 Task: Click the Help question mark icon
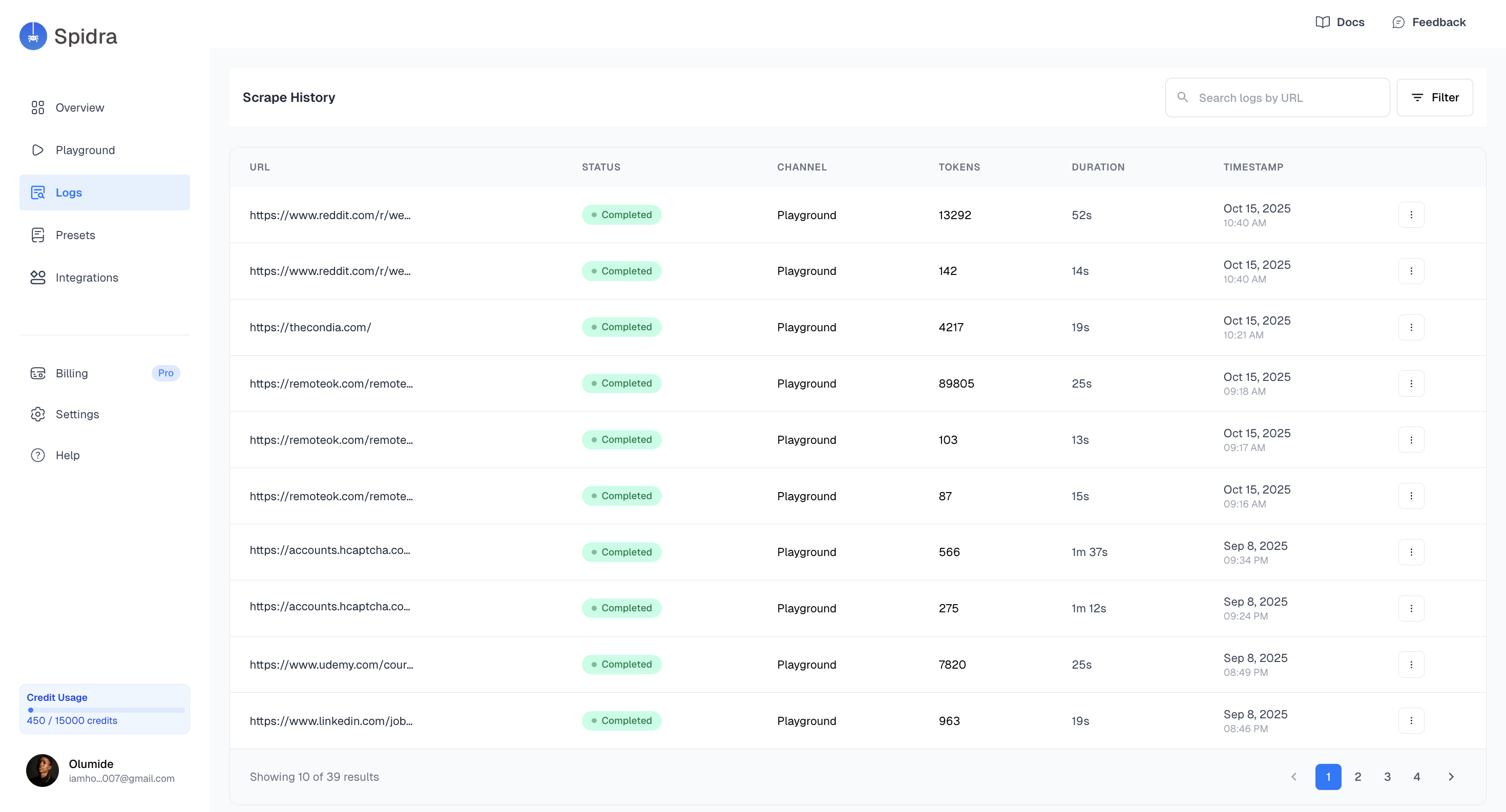37,455
